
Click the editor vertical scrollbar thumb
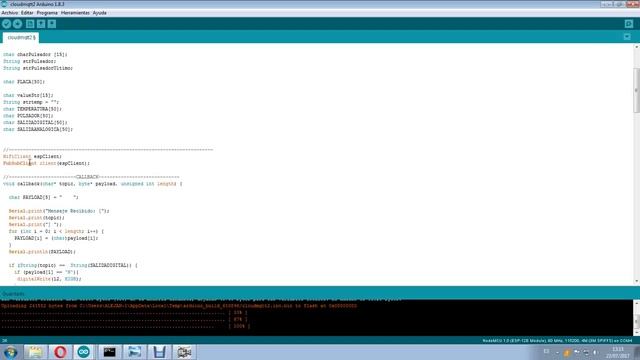[x=636, y=91]
